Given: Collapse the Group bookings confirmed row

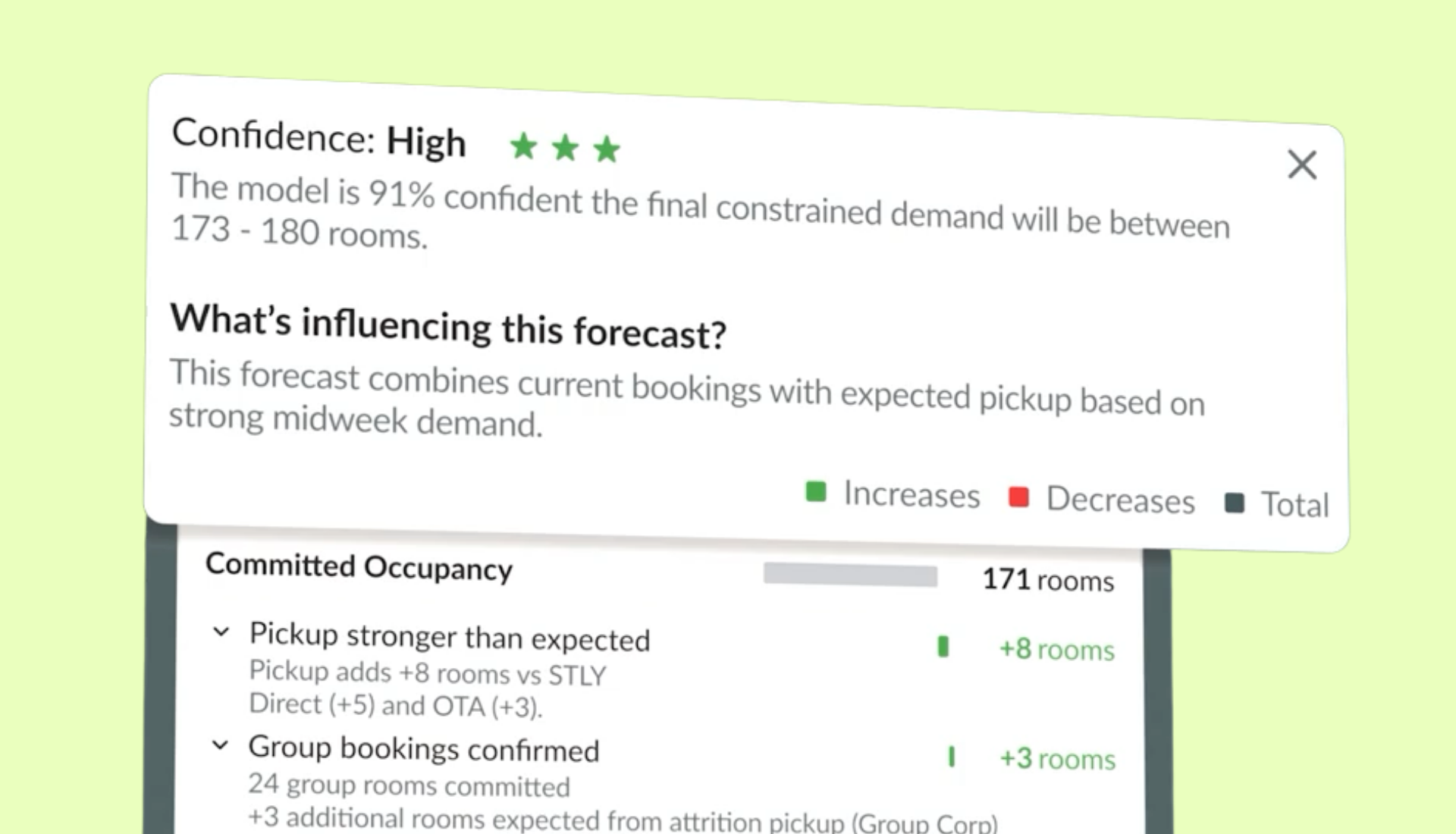Looking at the screenshot, I should point(220,745).
